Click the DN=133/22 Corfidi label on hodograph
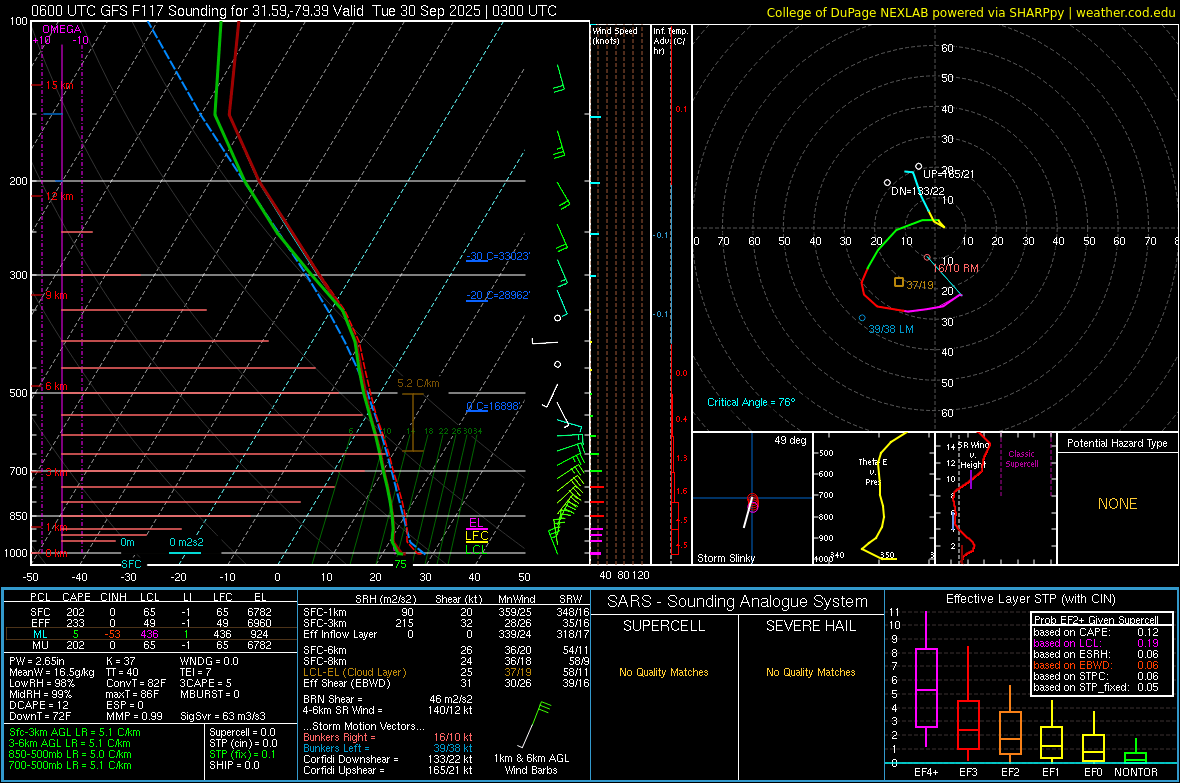 point(917,191)
